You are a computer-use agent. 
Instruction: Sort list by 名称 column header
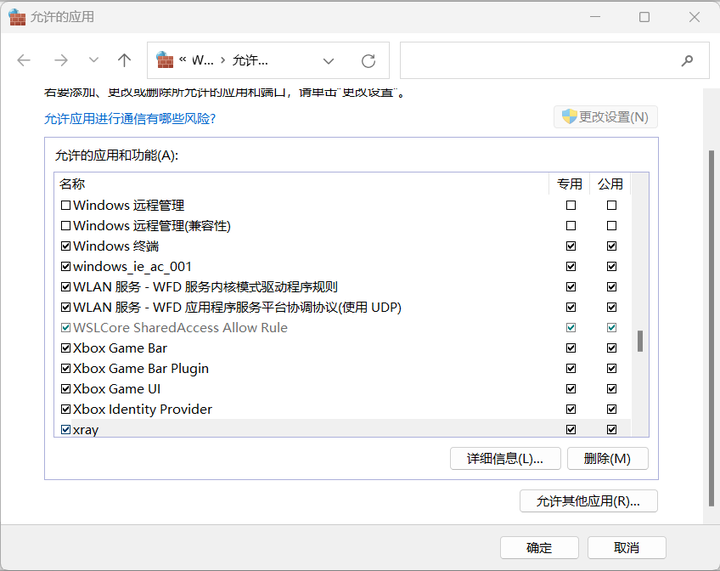tap(72, 184)
